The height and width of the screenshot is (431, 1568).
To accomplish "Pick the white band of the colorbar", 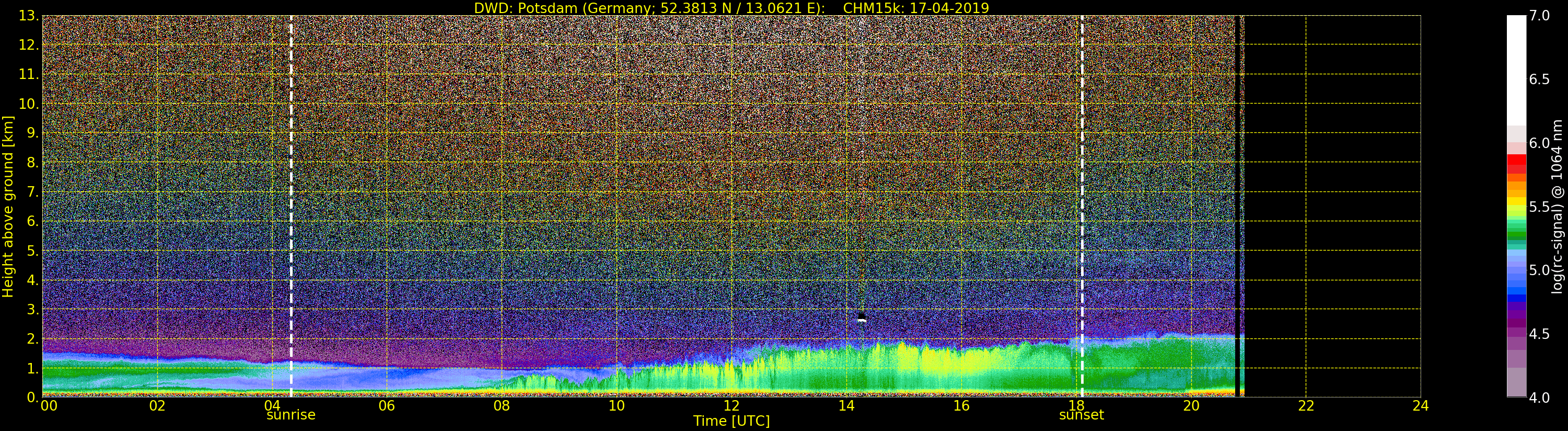I will click(1516, 70).
